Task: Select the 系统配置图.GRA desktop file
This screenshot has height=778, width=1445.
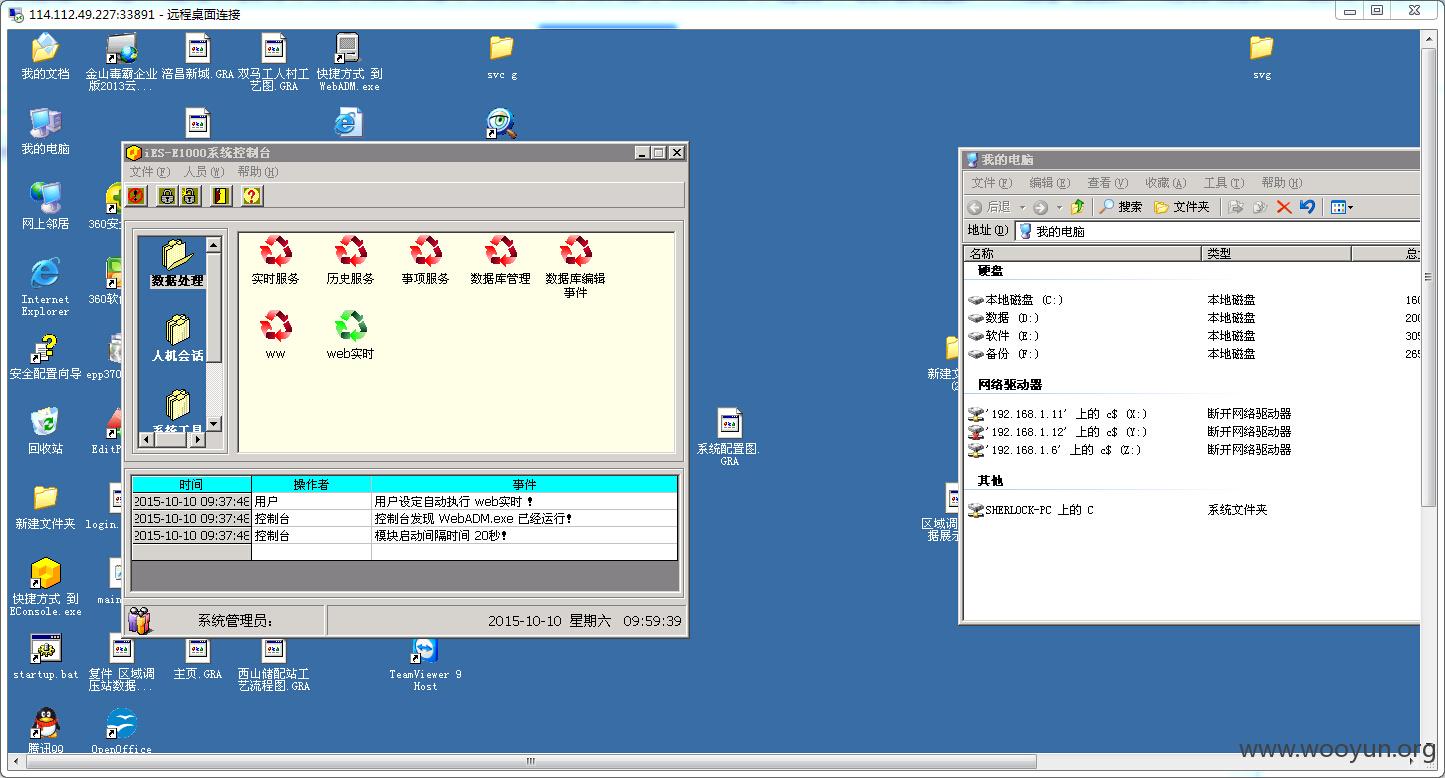Action: coord(729,437)
